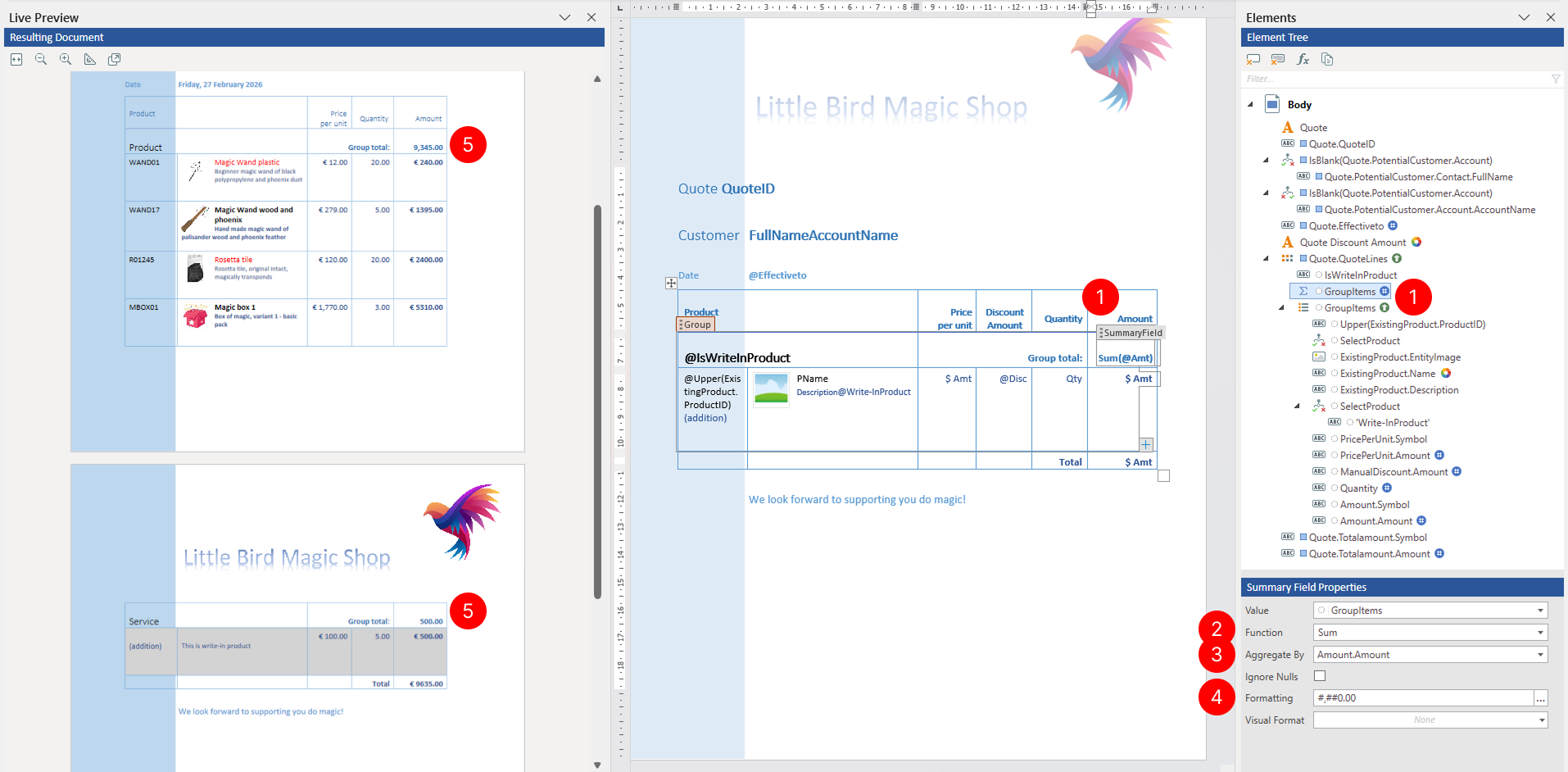The height and width of the screenshot is (772, 1568).
Task: Toggle the Ignore Nulls checkbox
Action: coord(1320,676)
